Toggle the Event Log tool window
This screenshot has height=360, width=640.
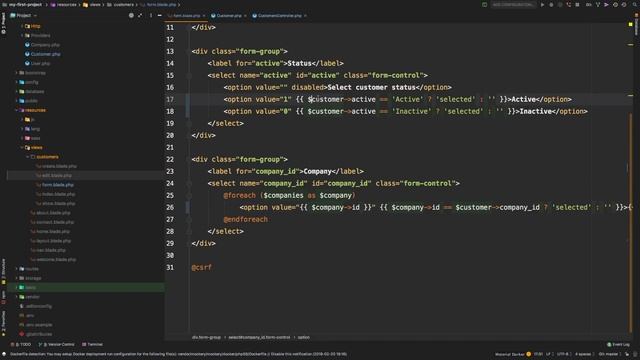(618, 344)
